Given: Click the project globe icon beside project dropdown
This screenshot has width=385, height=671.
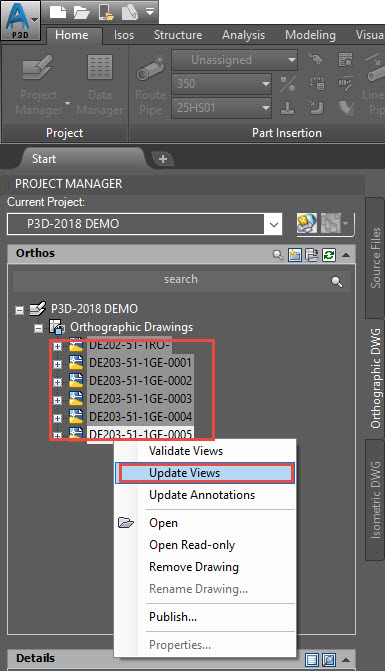Looking at the screenshot, I should [x=307, y=223].
